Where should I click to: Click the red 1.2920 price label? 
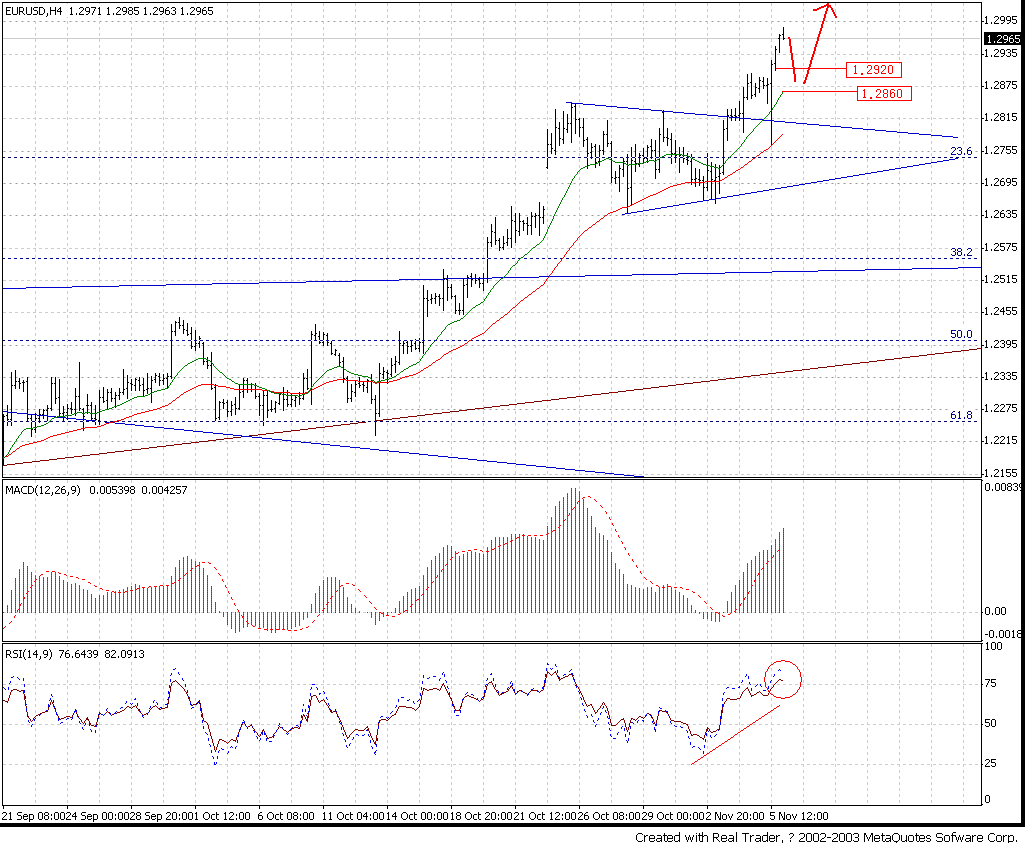pyautogui.click(x=873, y=69)
